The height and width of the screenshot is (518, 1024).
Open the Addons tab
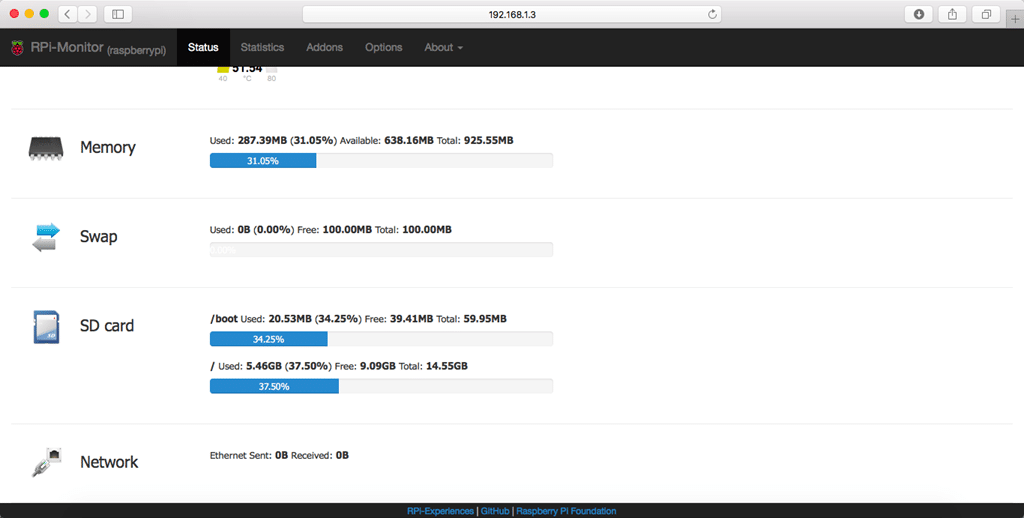pos(325,47)
